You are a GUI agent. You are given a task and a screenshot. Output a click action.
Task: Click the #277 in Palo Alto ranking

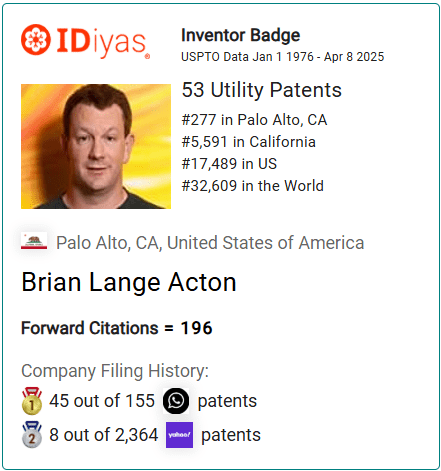(x=254, y=120)
